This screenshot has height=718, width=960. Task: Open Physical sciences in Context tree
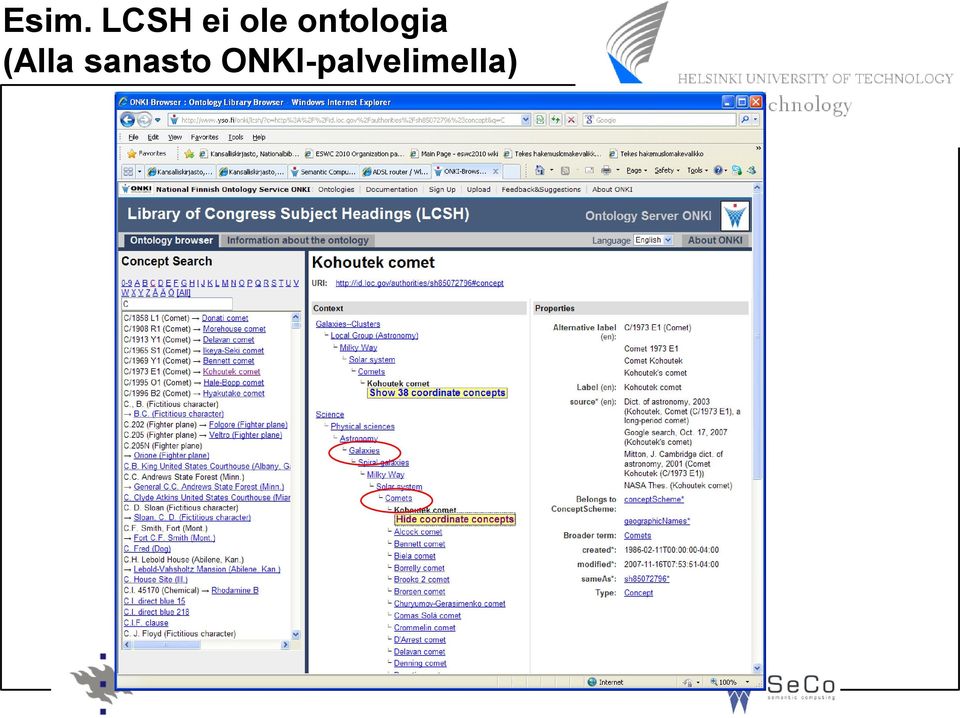pyautogui.click(x=362, y=427)
